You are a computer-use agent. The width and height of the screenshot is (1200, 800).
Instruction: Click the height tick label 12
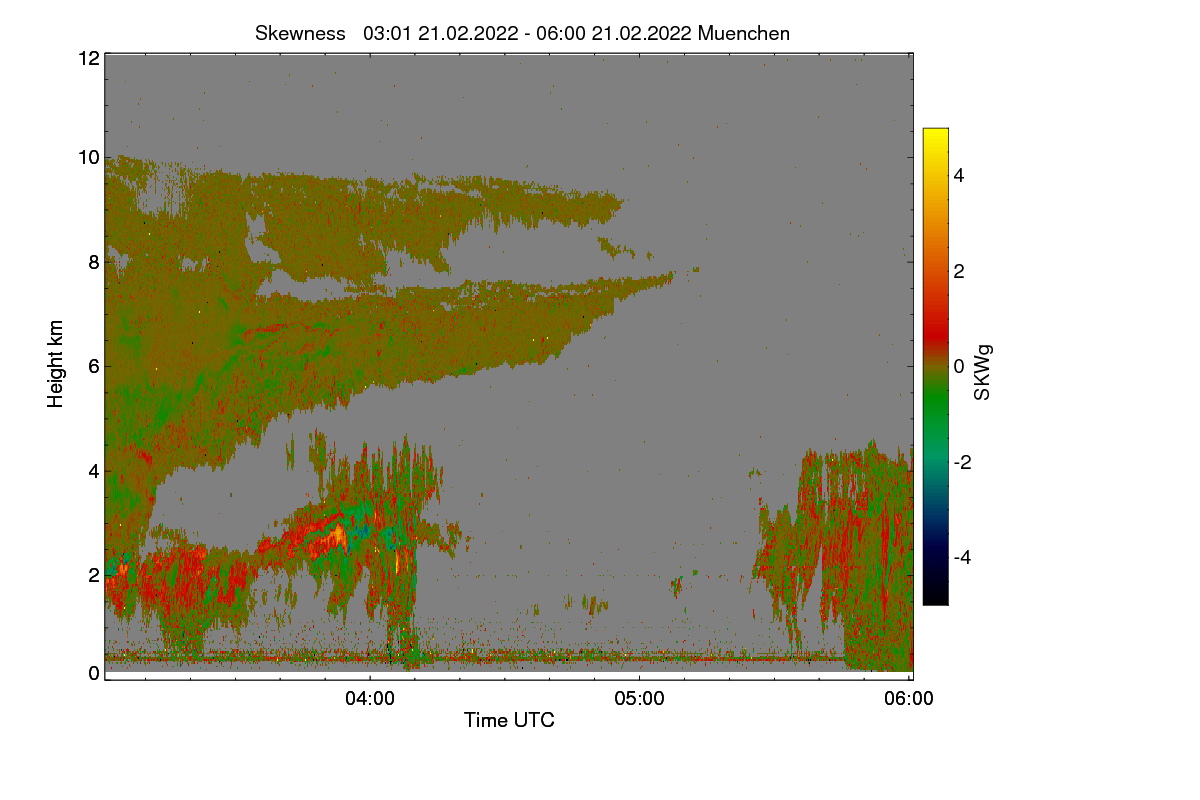87,58
